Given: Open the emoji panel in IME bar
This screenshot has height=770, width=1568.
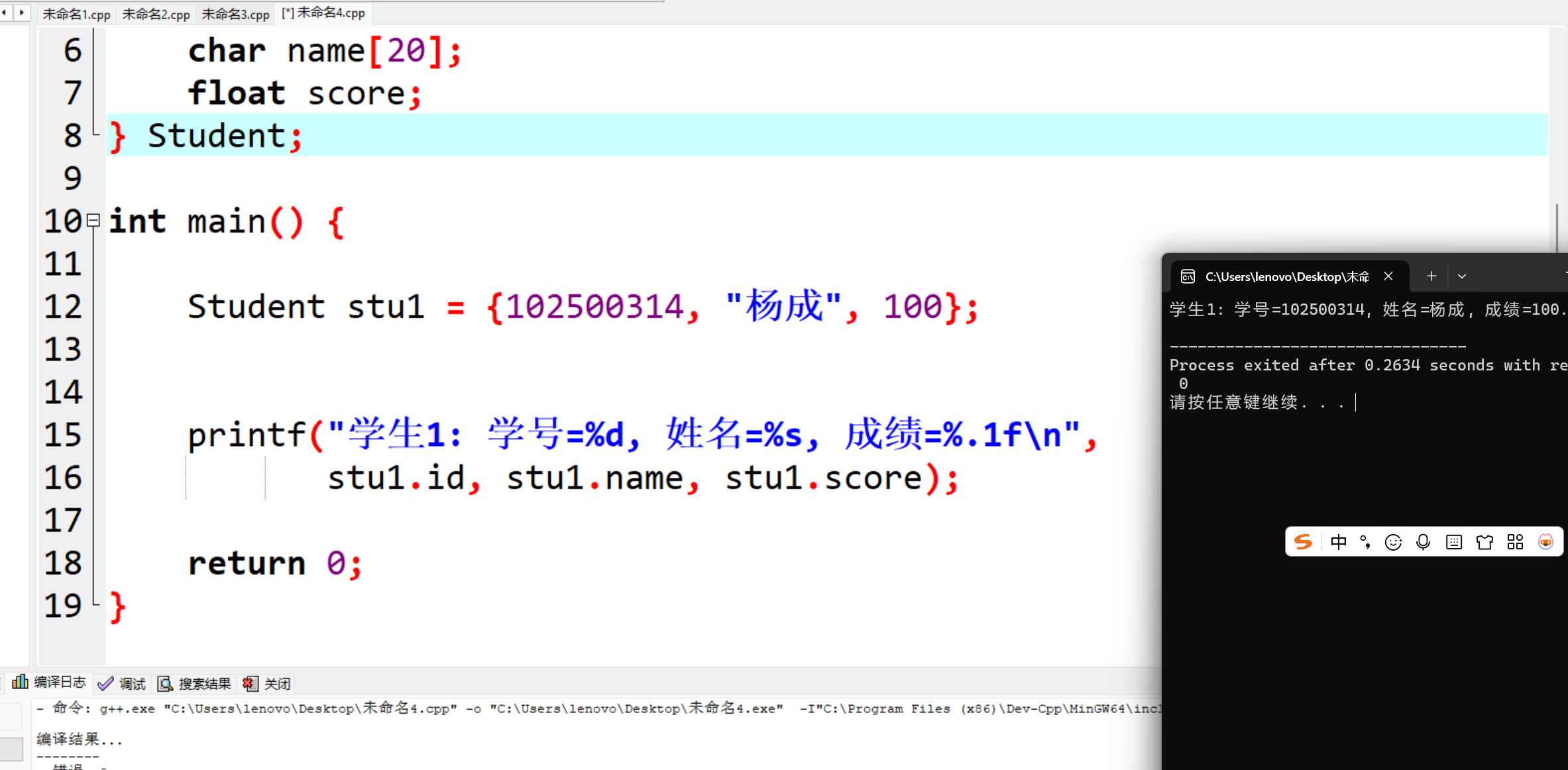Looking at the screenshot, I should (x=1393, y=542).
